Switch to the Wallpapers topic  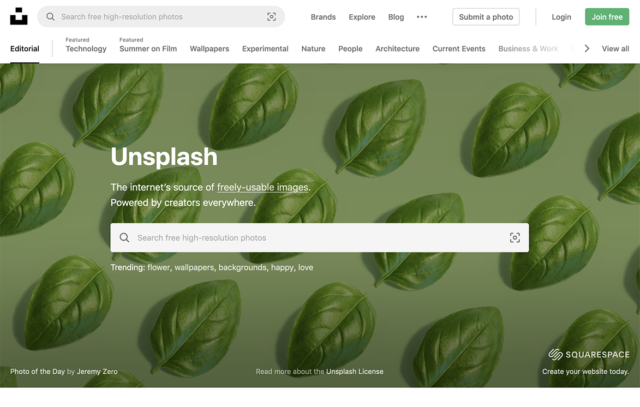209,49
